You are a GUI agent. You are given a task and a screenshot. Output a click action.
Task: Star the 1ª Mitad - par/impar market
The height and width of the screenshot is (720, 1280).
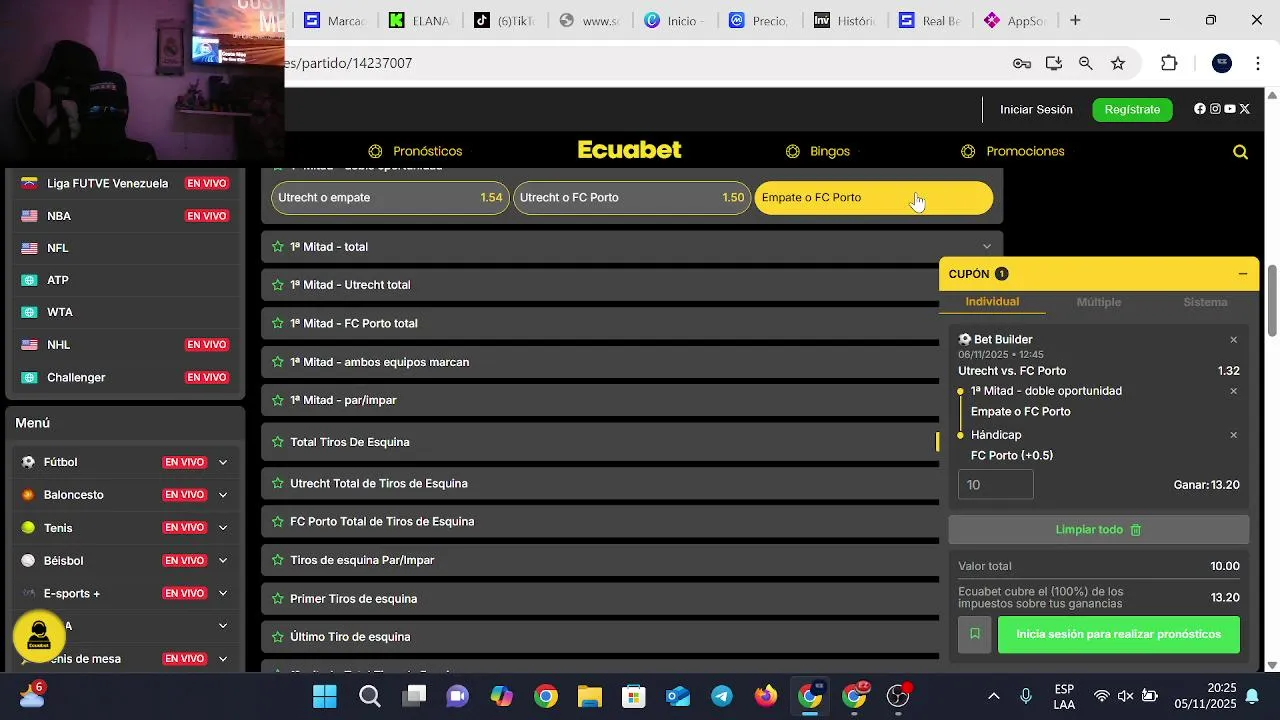point(278,400)
